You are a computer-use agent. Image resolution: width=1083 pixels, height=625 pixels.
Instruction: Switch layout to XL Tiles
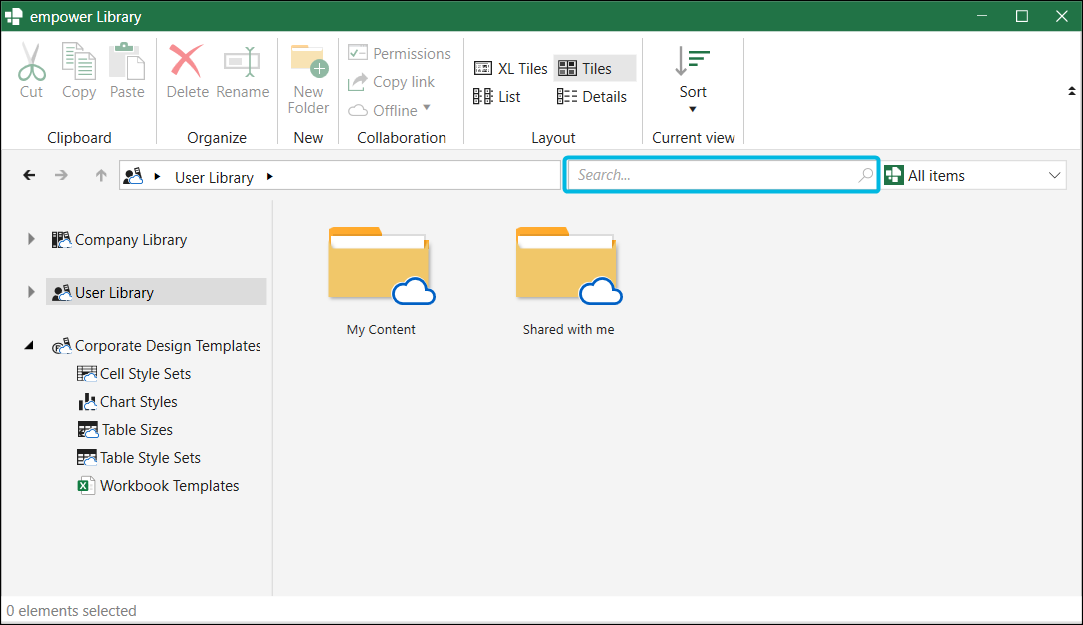pyautogui.click(x=510, y=68)
